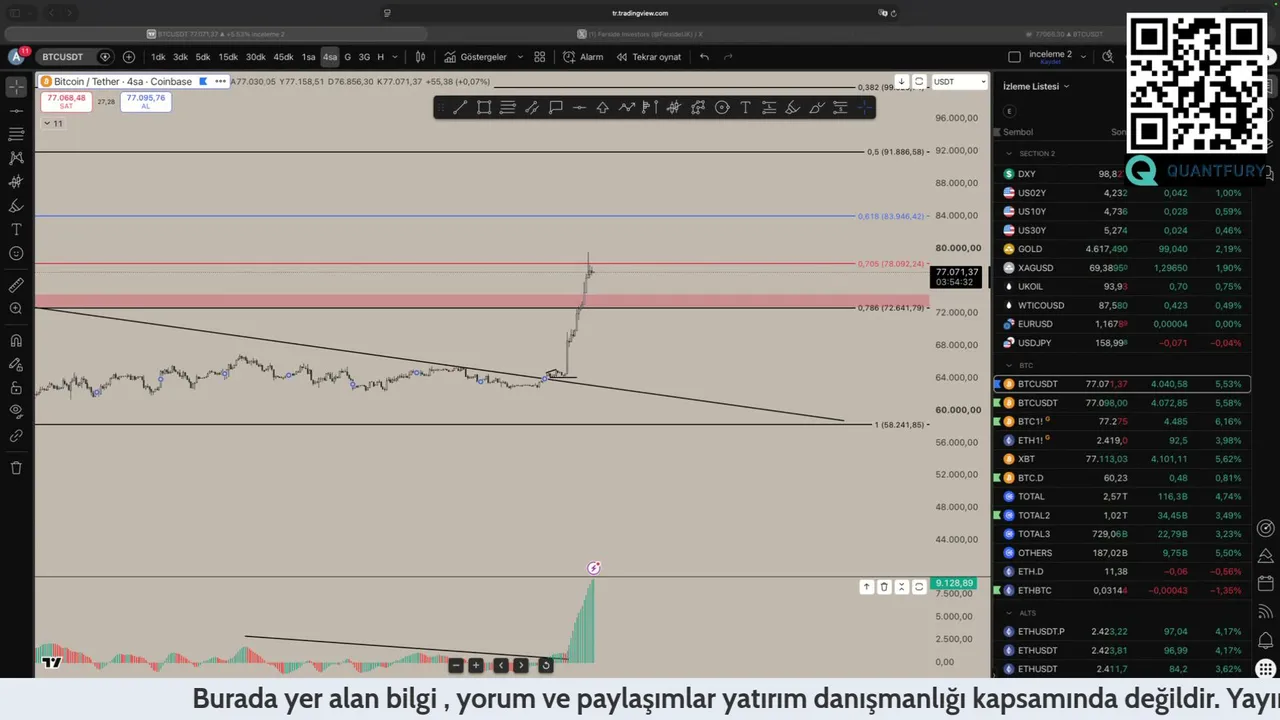Click the Sembol column header
The height and width of the screenshot is (720, 1280).
tap(1018, 132)
